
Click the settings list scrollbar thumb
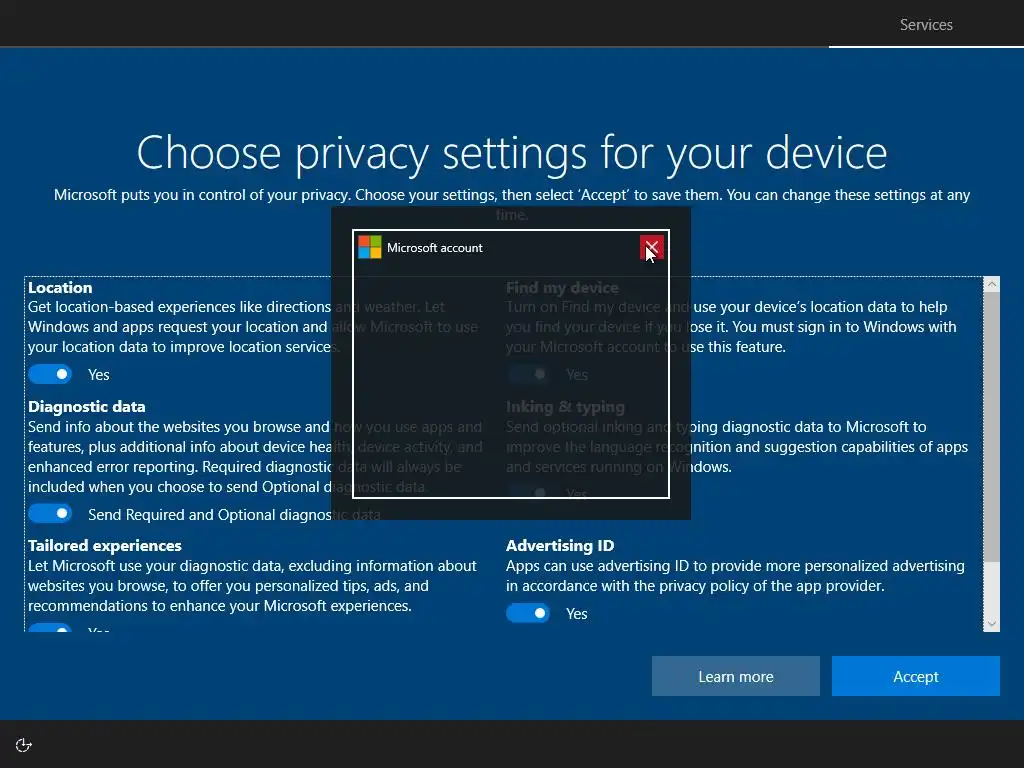[x=991, y=426]
